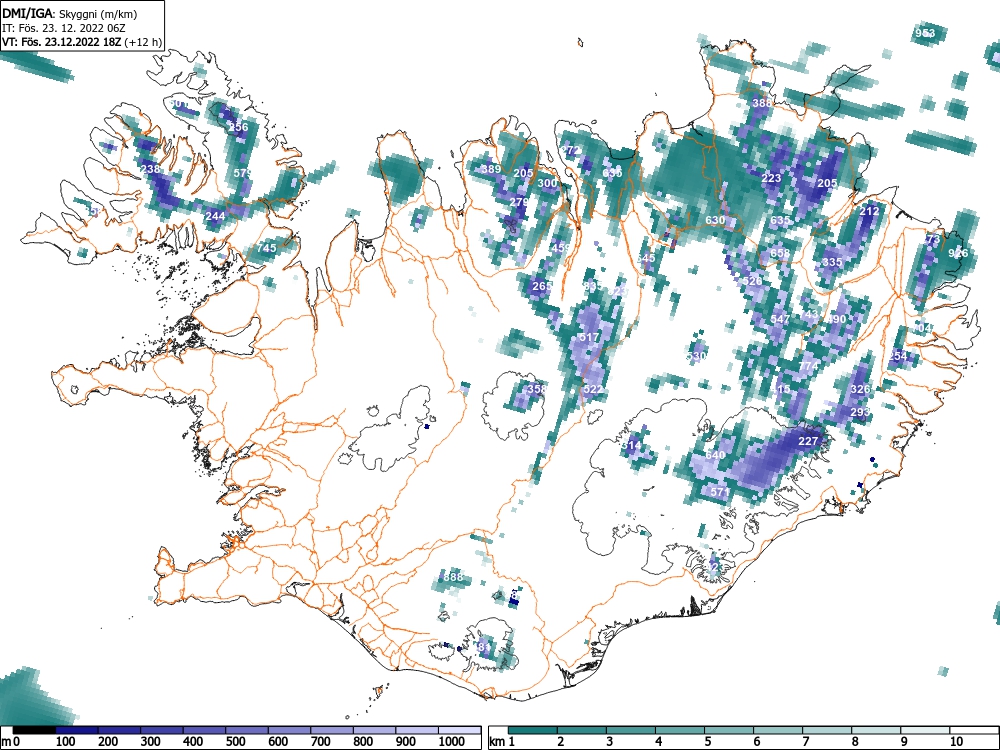The image size is (1000, 750).
Task: Pick the 3–4 km teal legend swatch
Action: click(631, 730)
